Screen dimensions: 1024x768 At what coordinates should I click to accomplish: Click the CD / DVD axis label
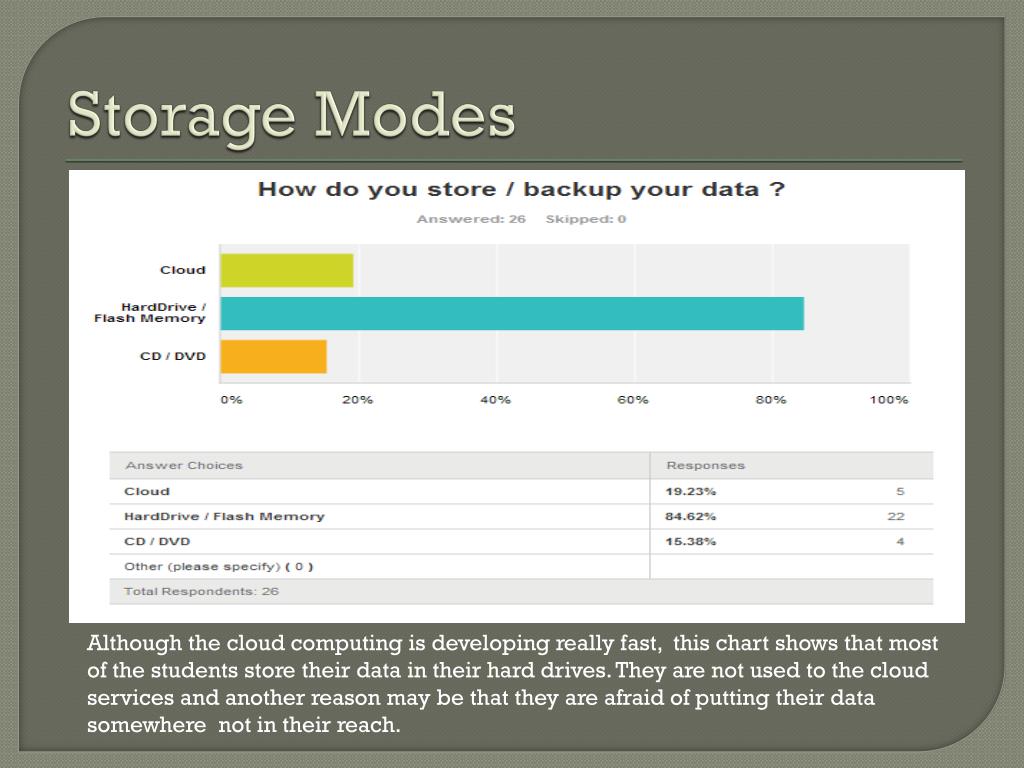coord(173,357)
